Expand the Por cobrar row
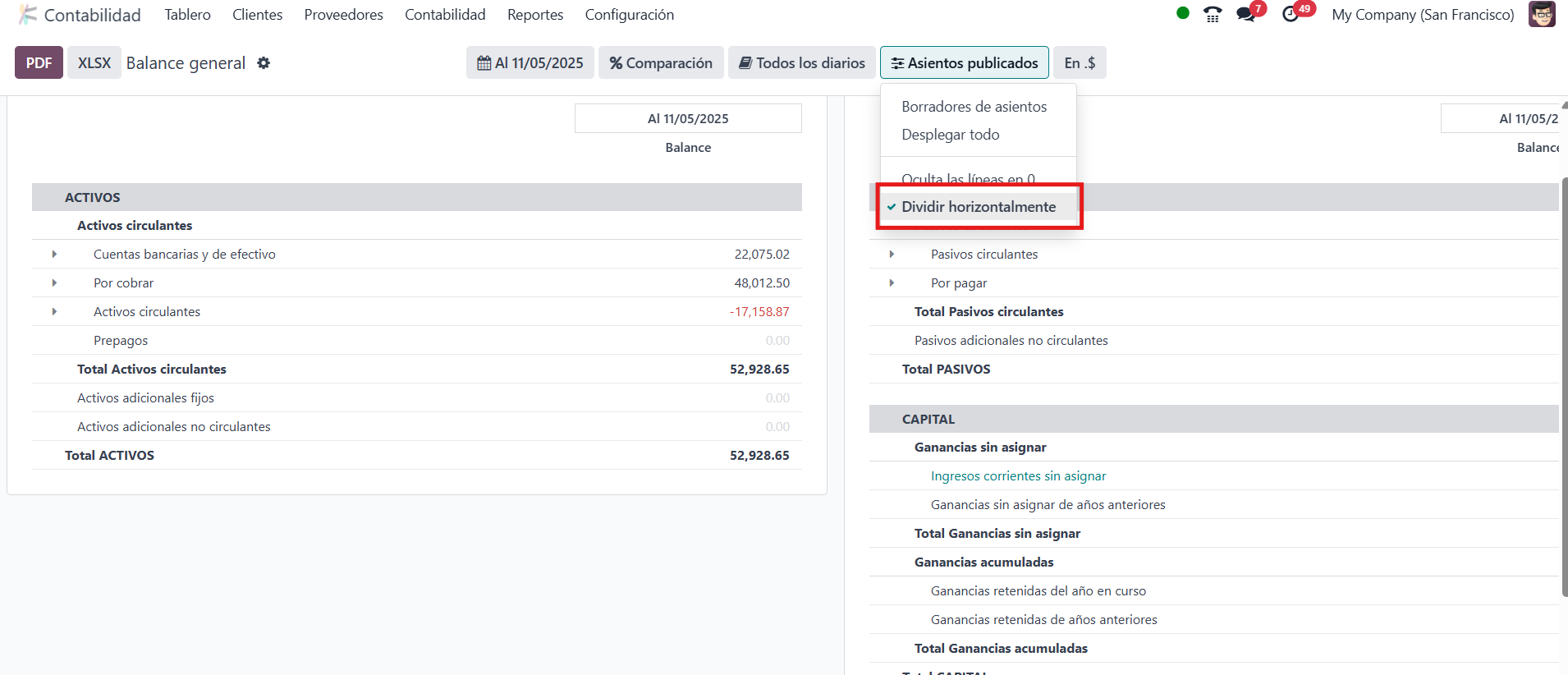 (x=54, y=283)
